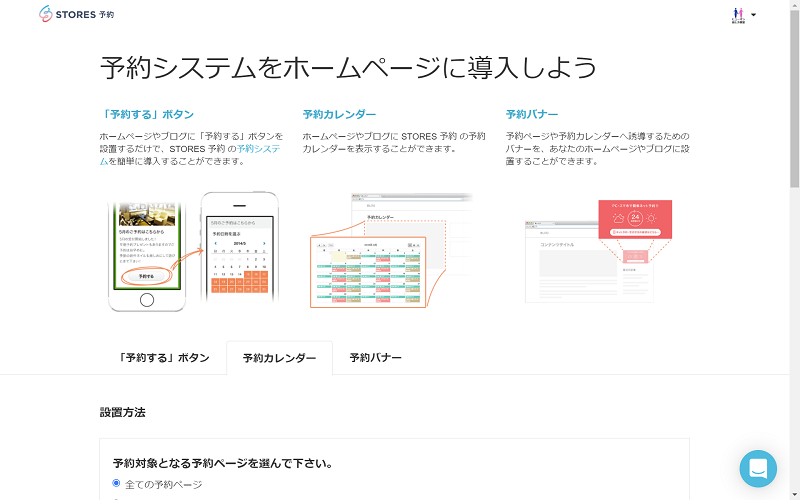Click the 予約対象となる予約ページ instruction text
The image size is (800, 500).
pos(223,464)
